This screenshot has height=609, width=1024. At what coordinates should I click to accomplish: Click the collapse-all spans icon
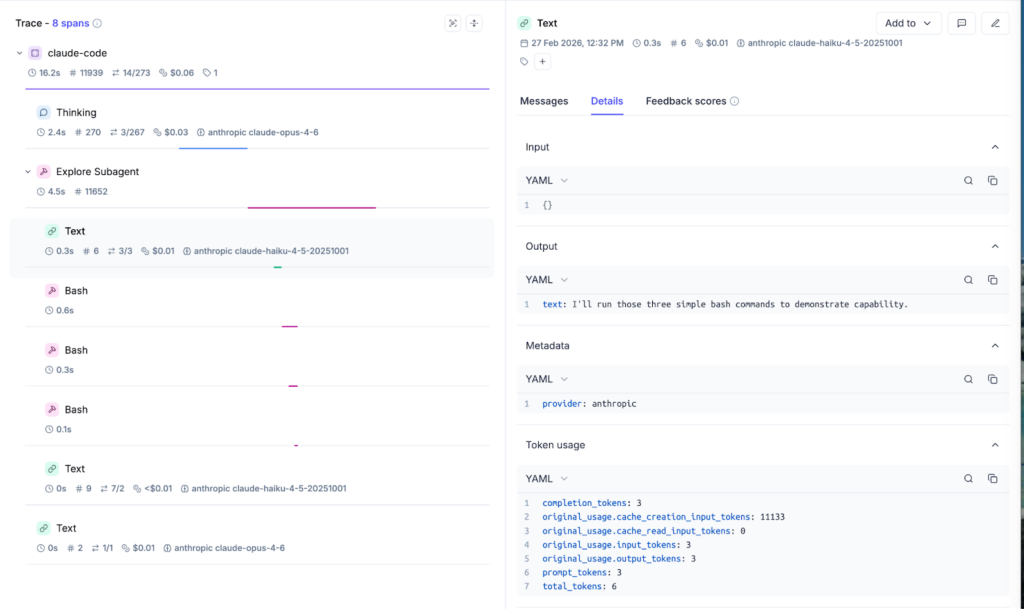pyautogui.click(x=475, y=23)
